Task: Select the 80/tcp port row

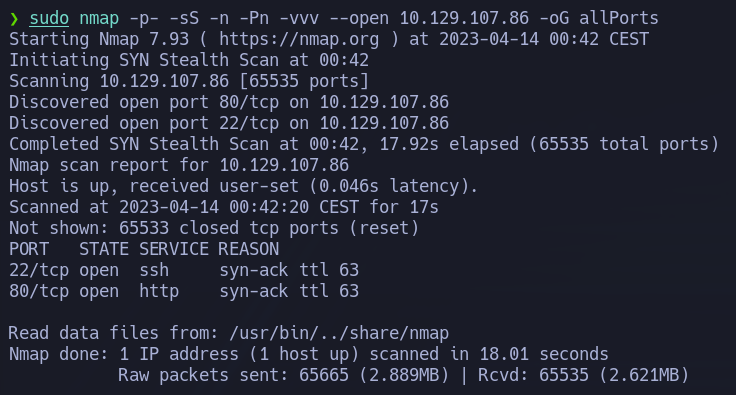Action: (184, 291)
